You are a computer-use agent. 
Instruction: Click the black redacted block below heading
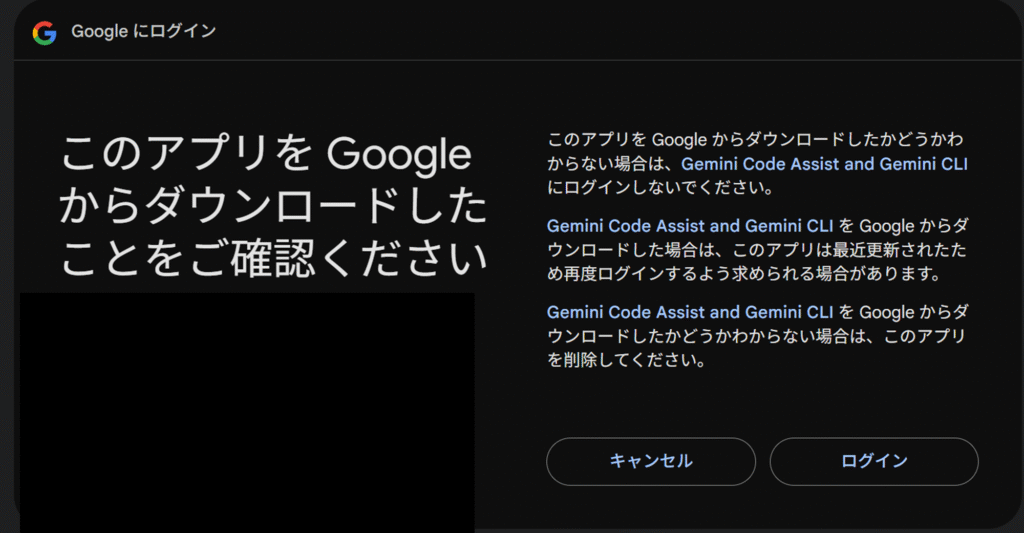coord(248,413)
